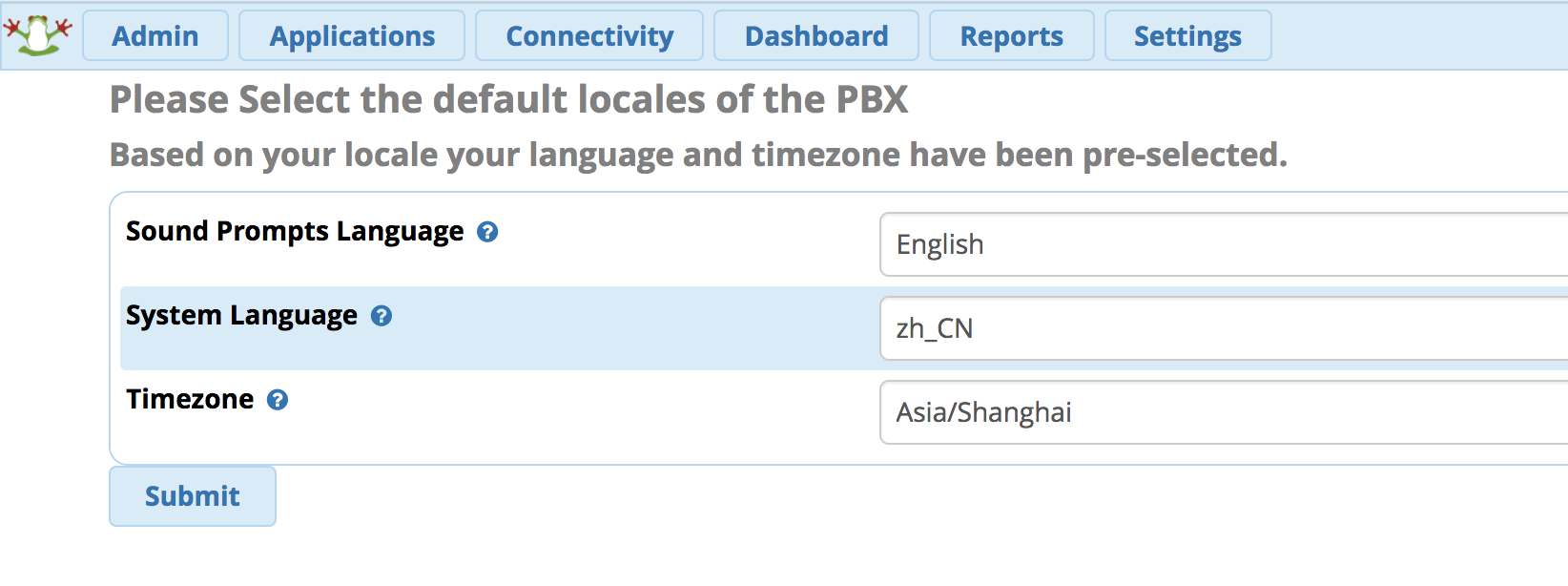Show help icon next to System Language
1568x586 pixels.
point(382,316)
